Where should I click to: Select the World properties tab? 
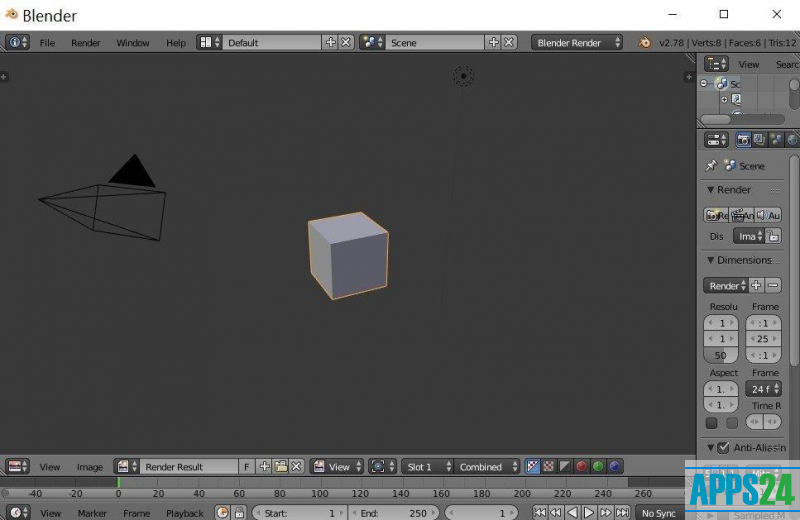point(792,139)
